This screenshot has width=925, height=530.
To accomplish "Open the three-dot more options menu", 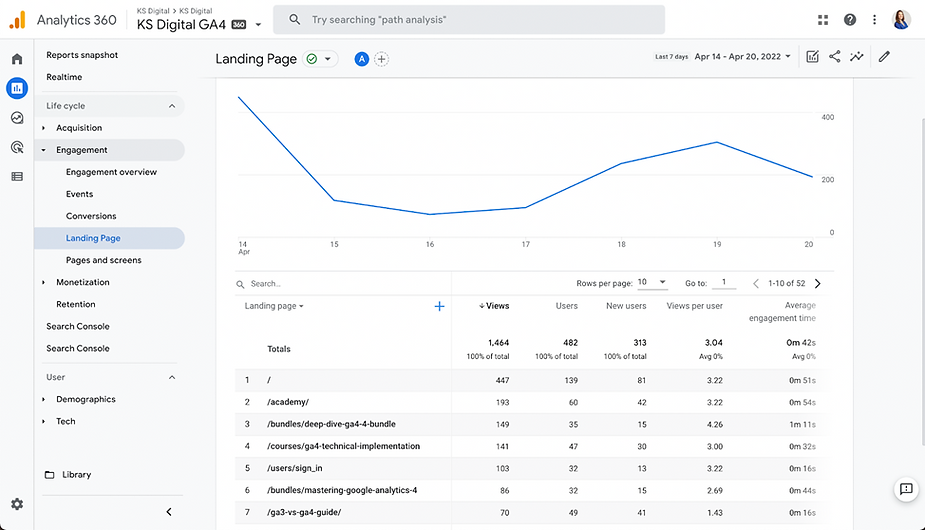I will tap(874, 20).
